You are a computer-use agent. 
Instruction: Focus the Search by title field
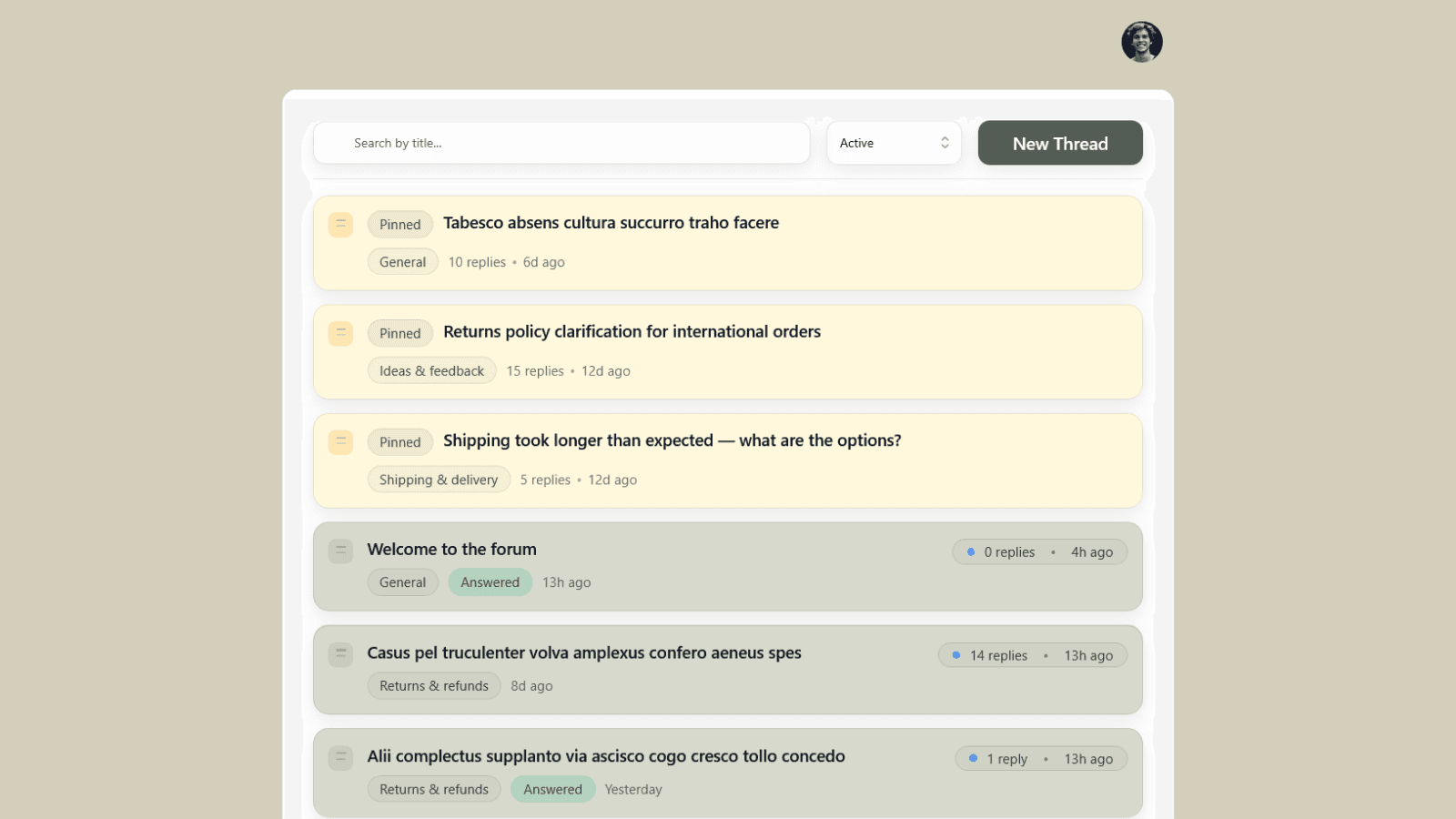click(x=561, y=143)
